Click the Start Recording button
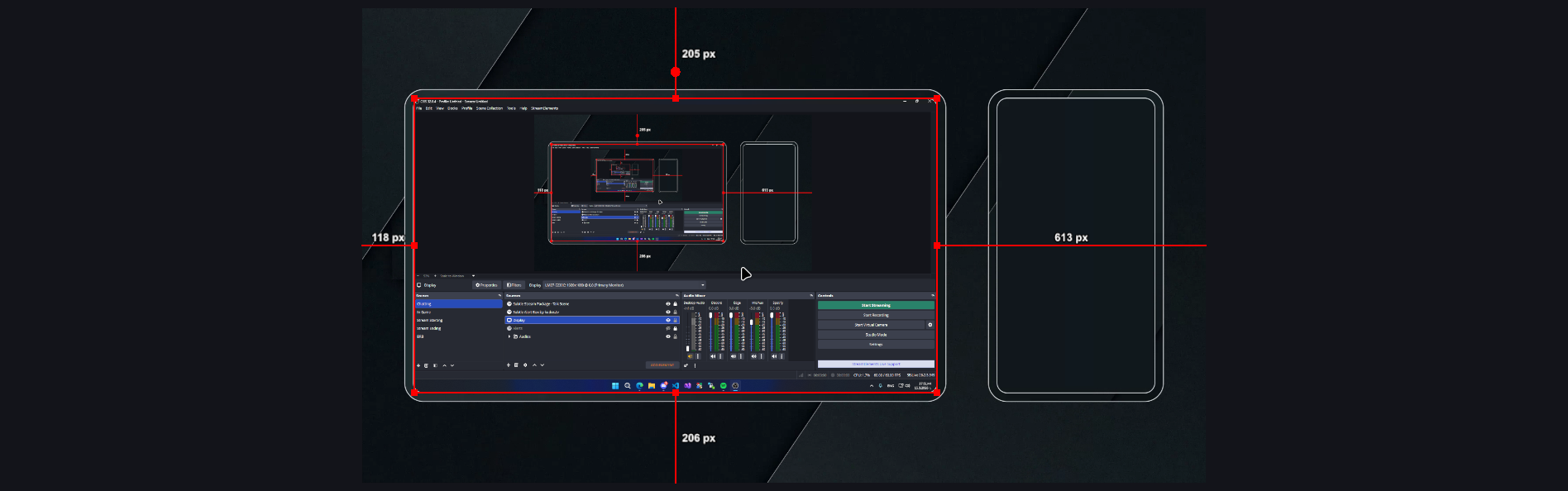This screenshot has height=491, width=1568. point(876,315)
